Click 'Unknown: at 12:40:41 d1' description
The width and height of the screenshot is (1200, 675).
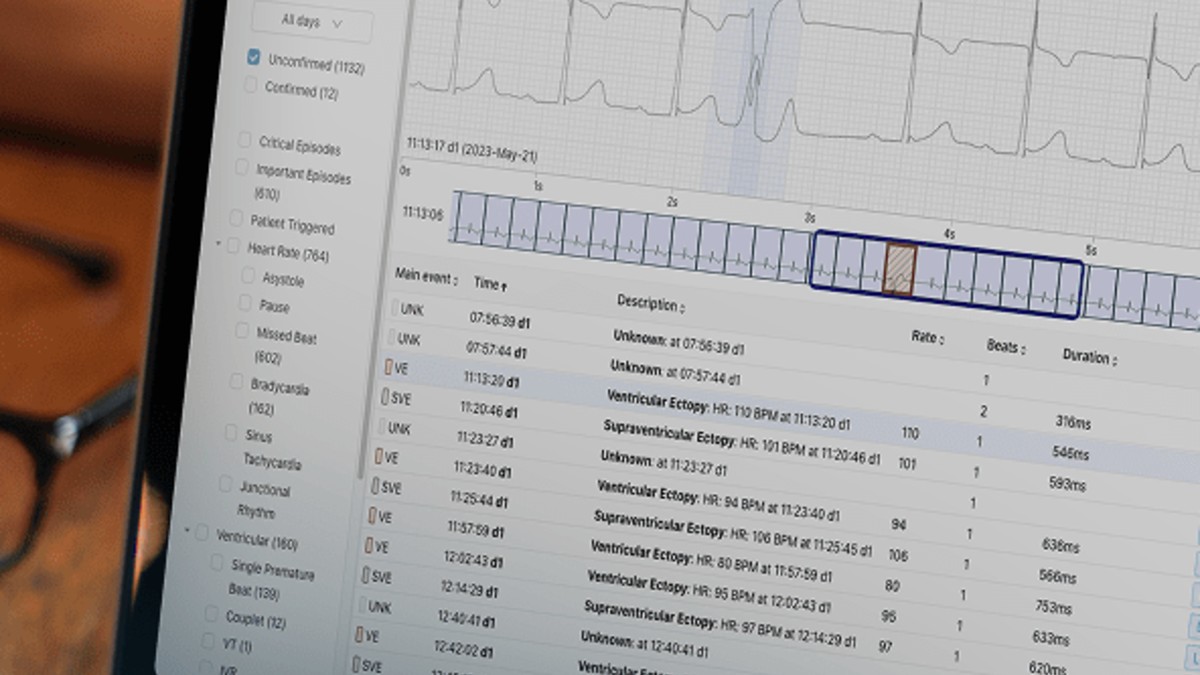[x=645, y=645]
